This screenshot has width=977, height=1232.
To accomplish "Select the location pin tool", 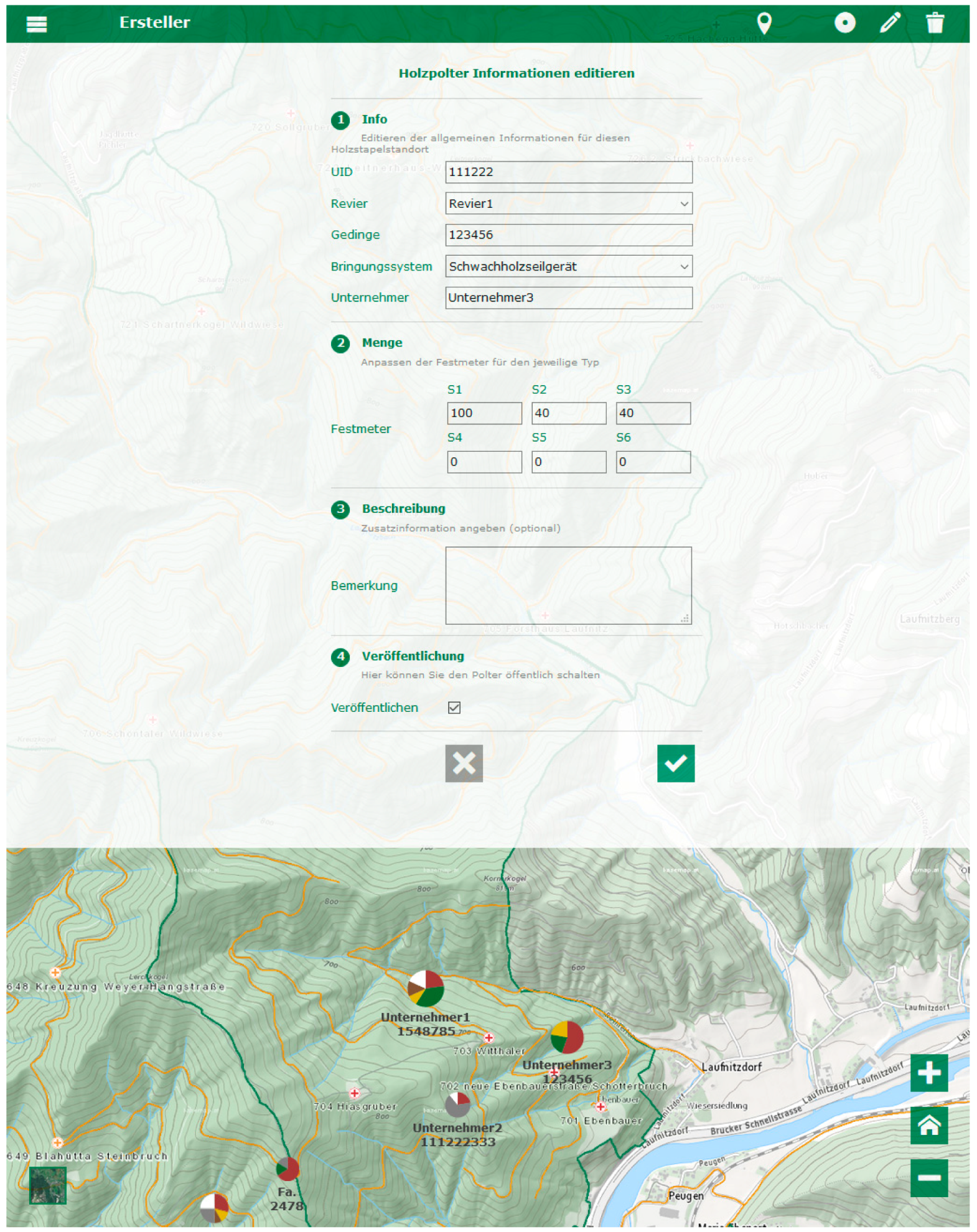I will click(x=764, y=23).
